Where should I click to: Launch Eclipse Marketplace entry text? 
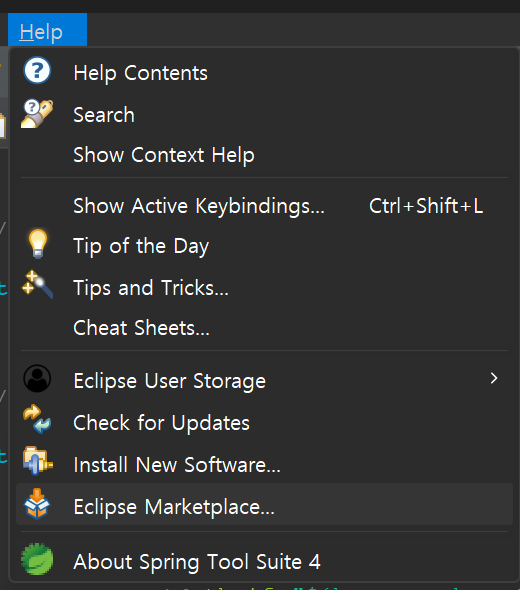pyautogui.click(x=174, y=507)
